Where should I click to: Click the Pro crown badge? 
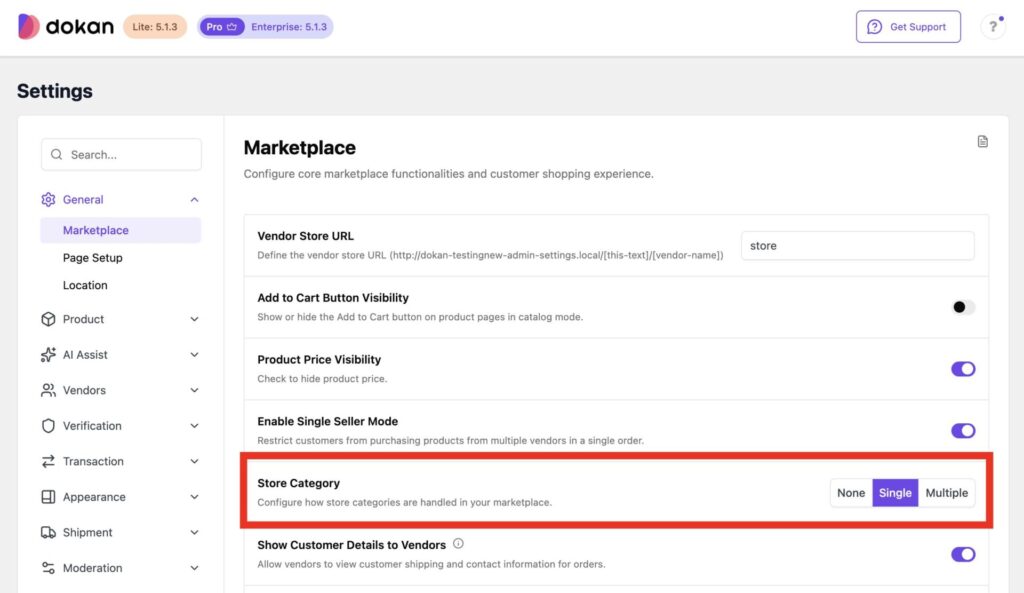coord(221,27)
